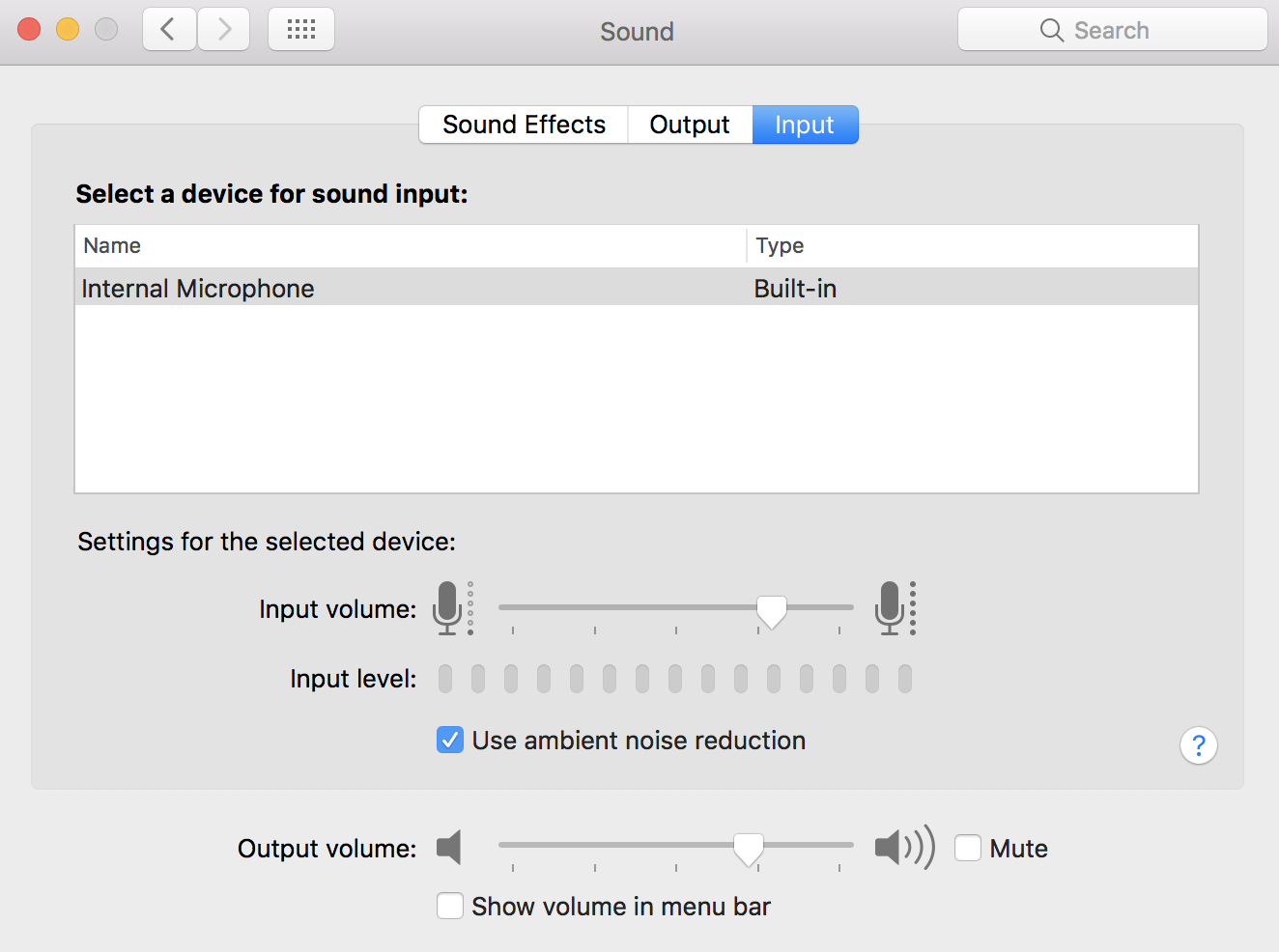Switch to the Sound Effects tab

(x=524, y=125)
